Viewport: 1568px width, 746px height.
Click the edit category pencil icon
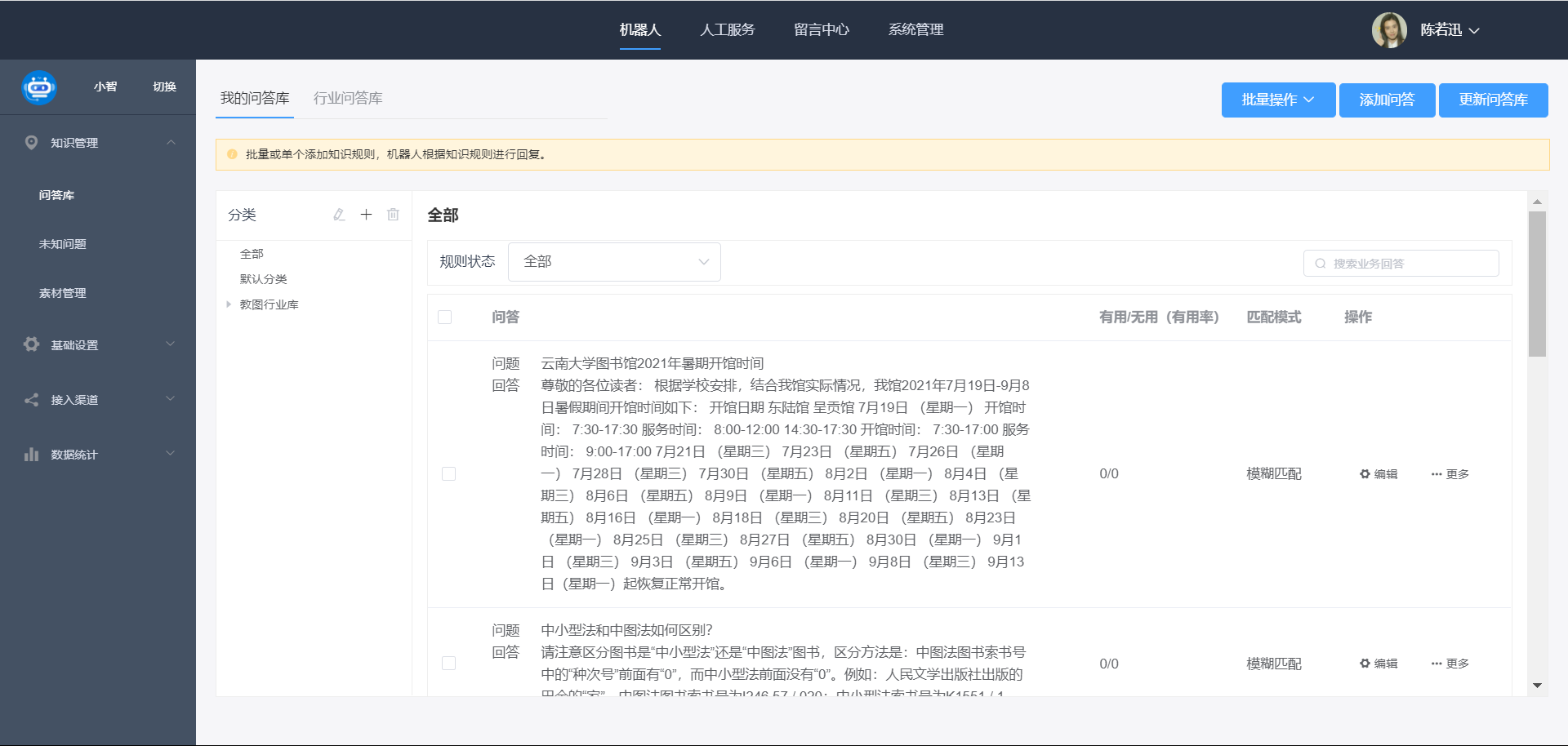click(339, 215)
